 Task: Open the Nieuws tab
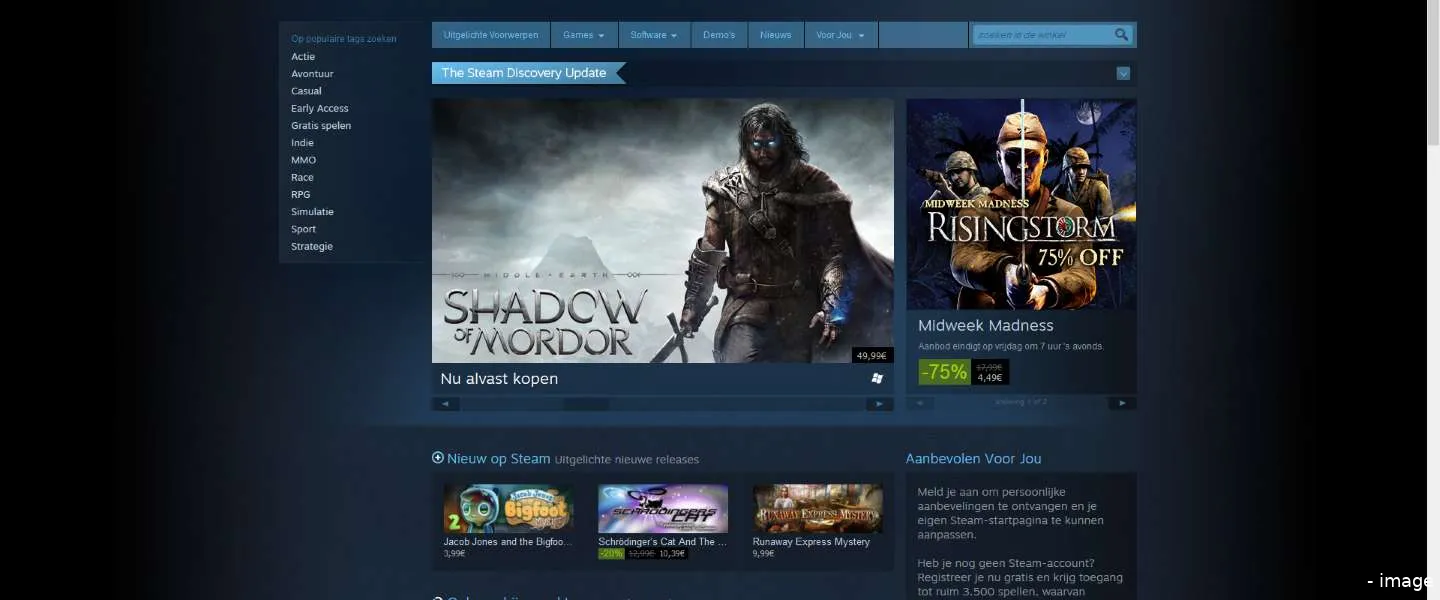coord(775,35)
